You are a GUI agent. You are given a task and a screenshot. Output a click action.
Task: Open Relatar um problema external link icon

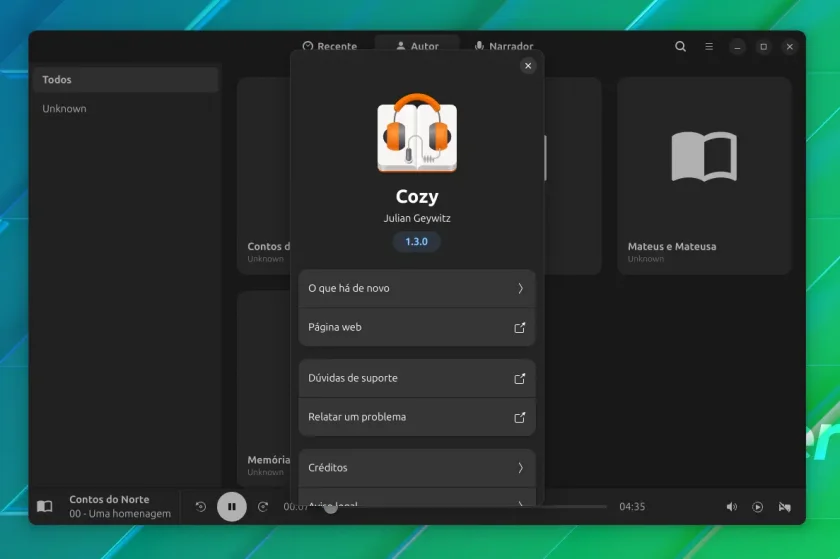(x=520, y=417)
